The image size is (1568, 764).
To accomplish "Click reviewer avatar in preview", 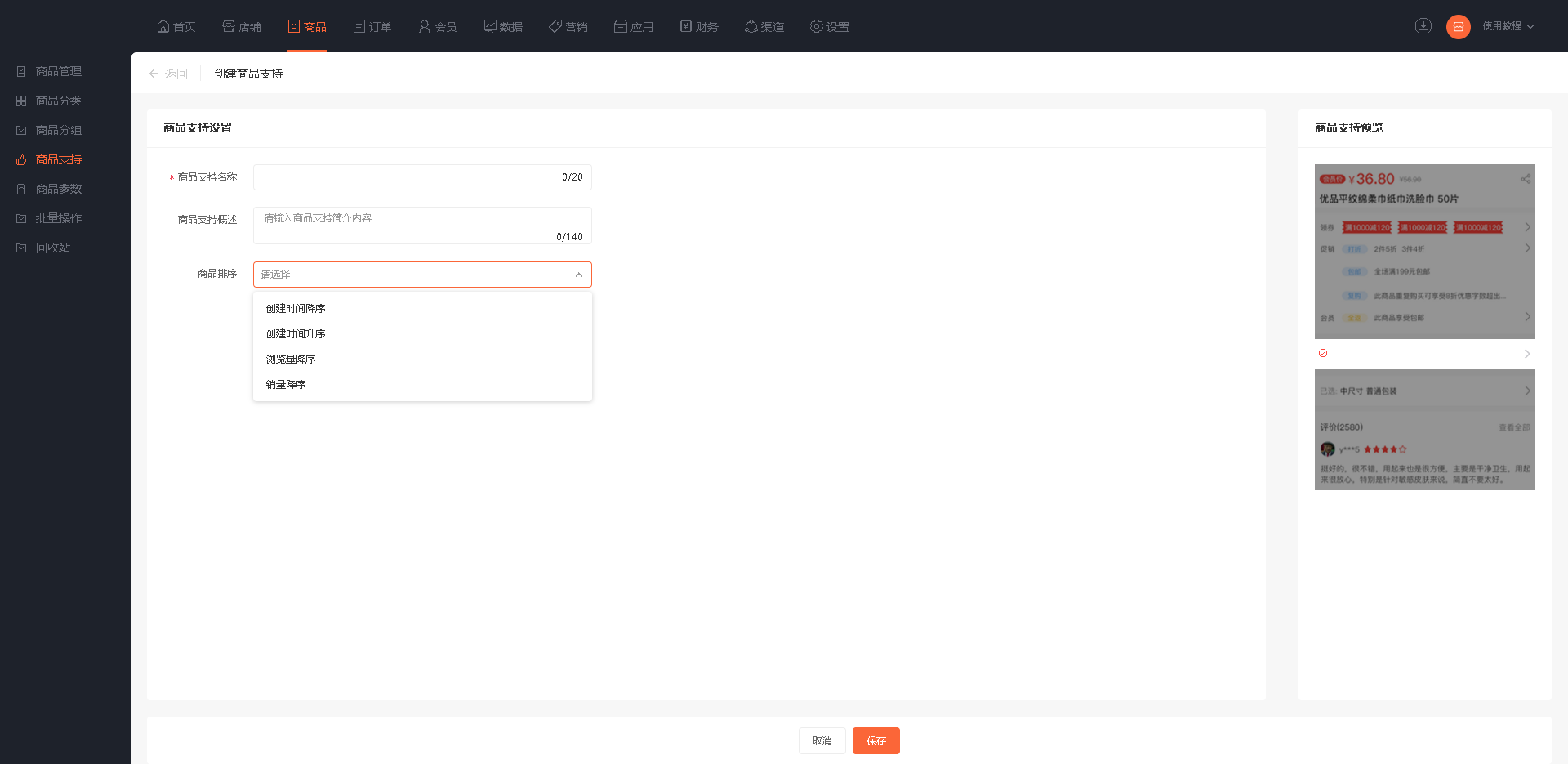I will [1328, 449].
